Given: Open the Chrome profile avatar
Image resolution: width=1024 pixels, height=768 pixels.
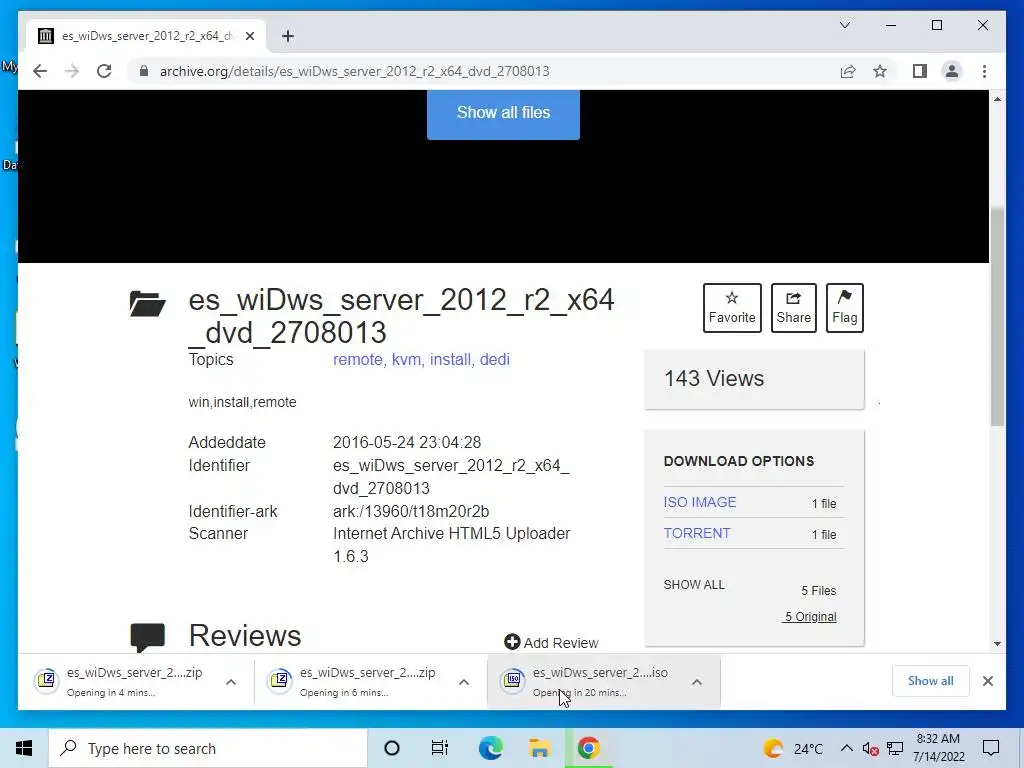Looking at the screenshot, I should coord(952,71).
